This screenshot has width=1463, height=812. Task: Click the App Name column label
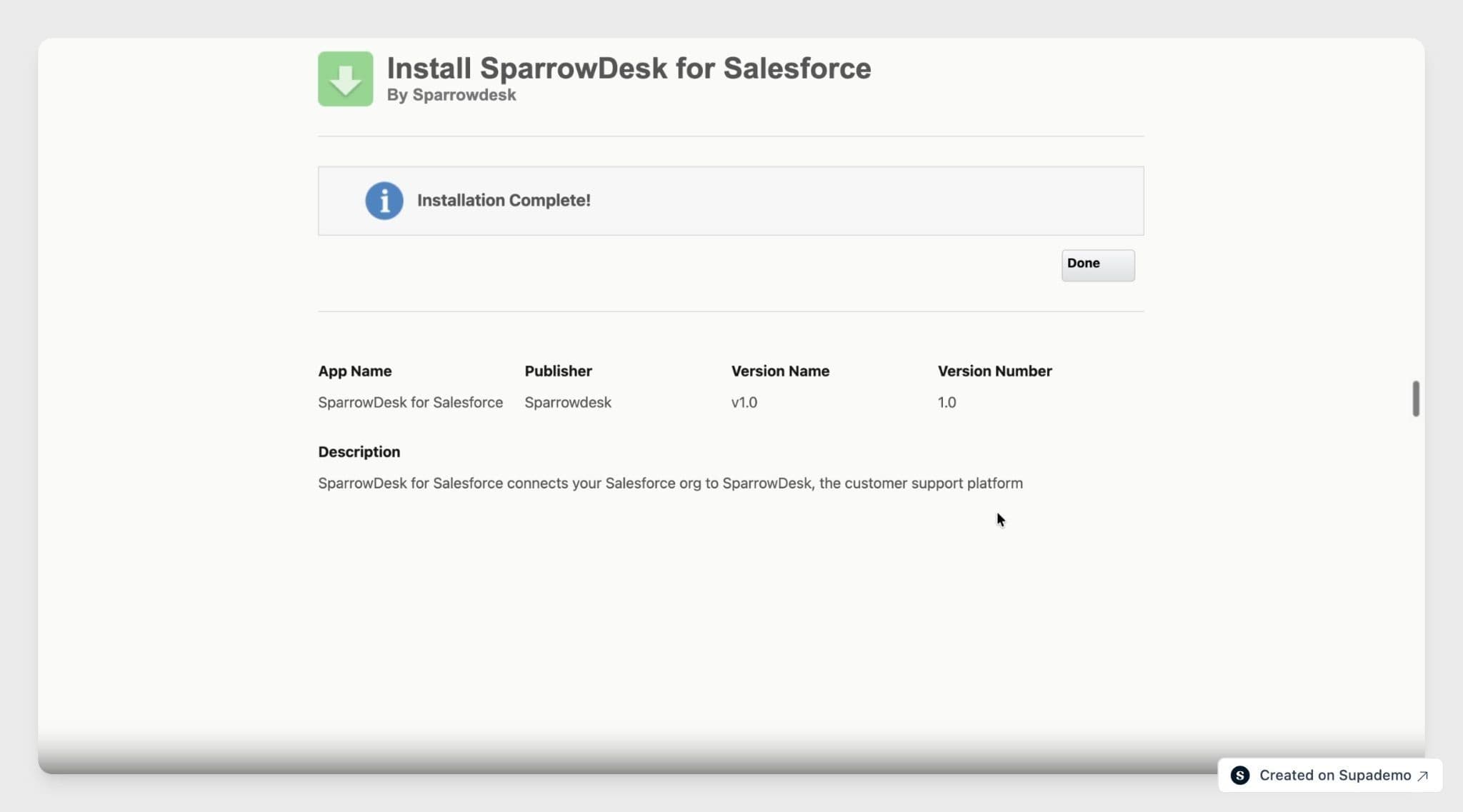pos(355,371)
